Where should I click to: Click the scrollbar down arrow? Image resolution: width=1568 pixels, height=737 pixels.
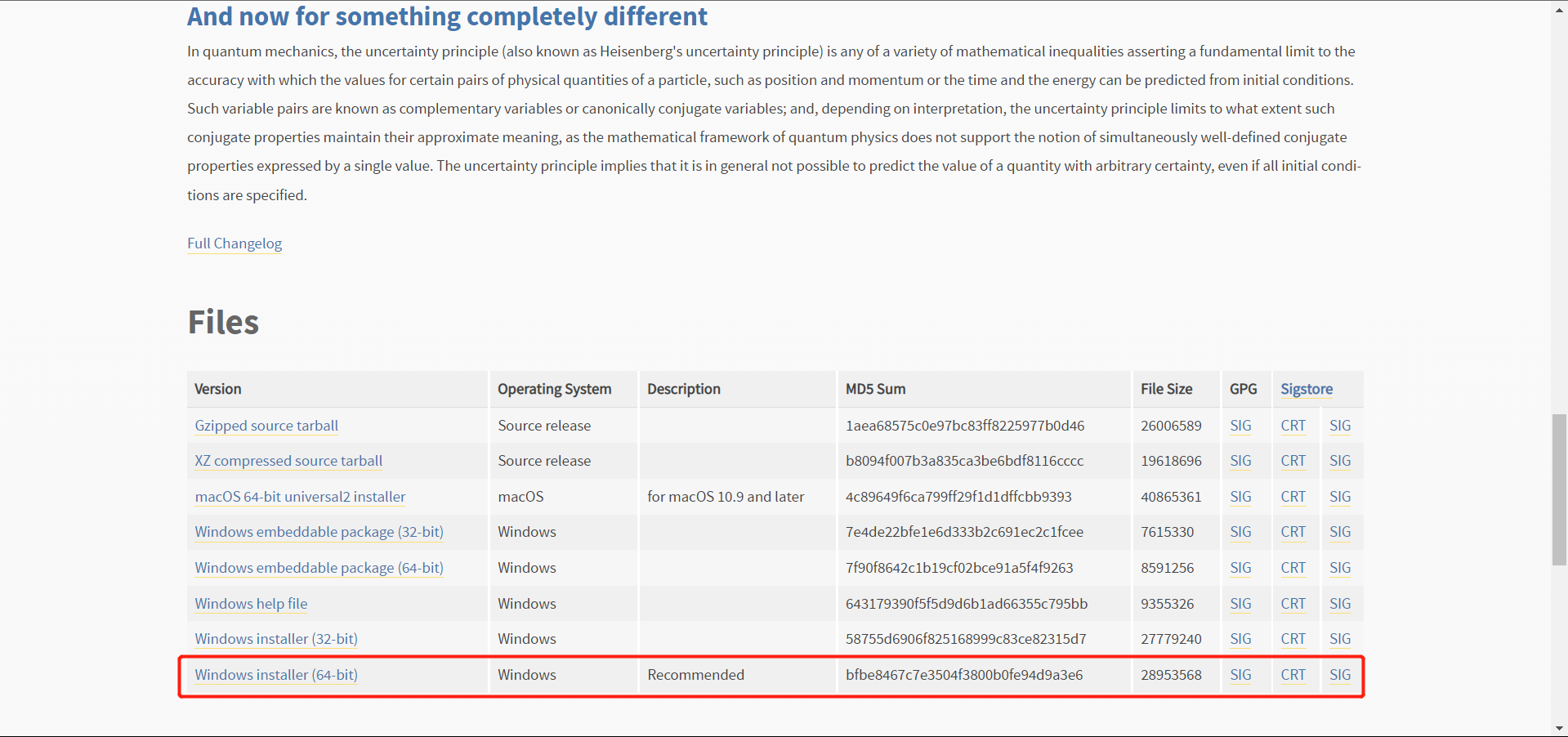(x=1559, y=728)
